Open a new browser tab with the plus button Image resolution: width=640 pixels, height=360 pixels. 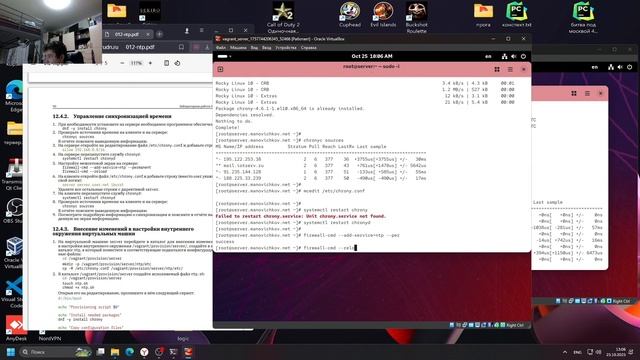pyautogui.click(x=160, y=34)
